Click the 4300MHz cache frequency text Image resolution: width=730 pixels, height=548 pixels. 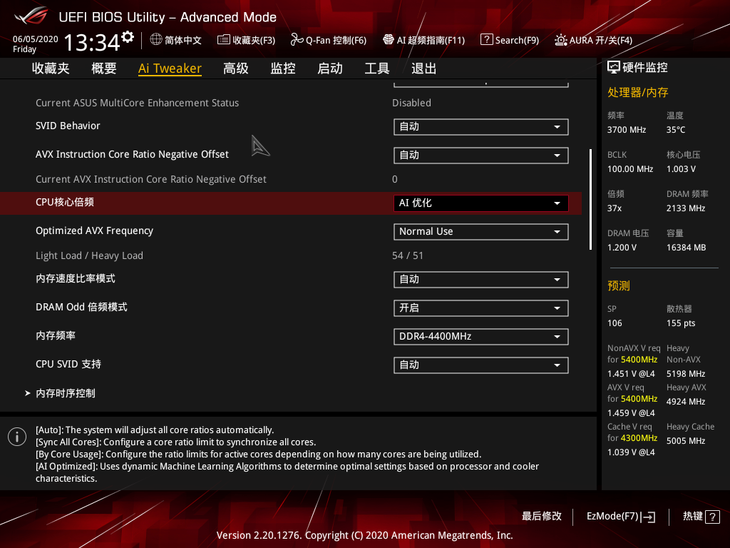click(x=639, y=438)
